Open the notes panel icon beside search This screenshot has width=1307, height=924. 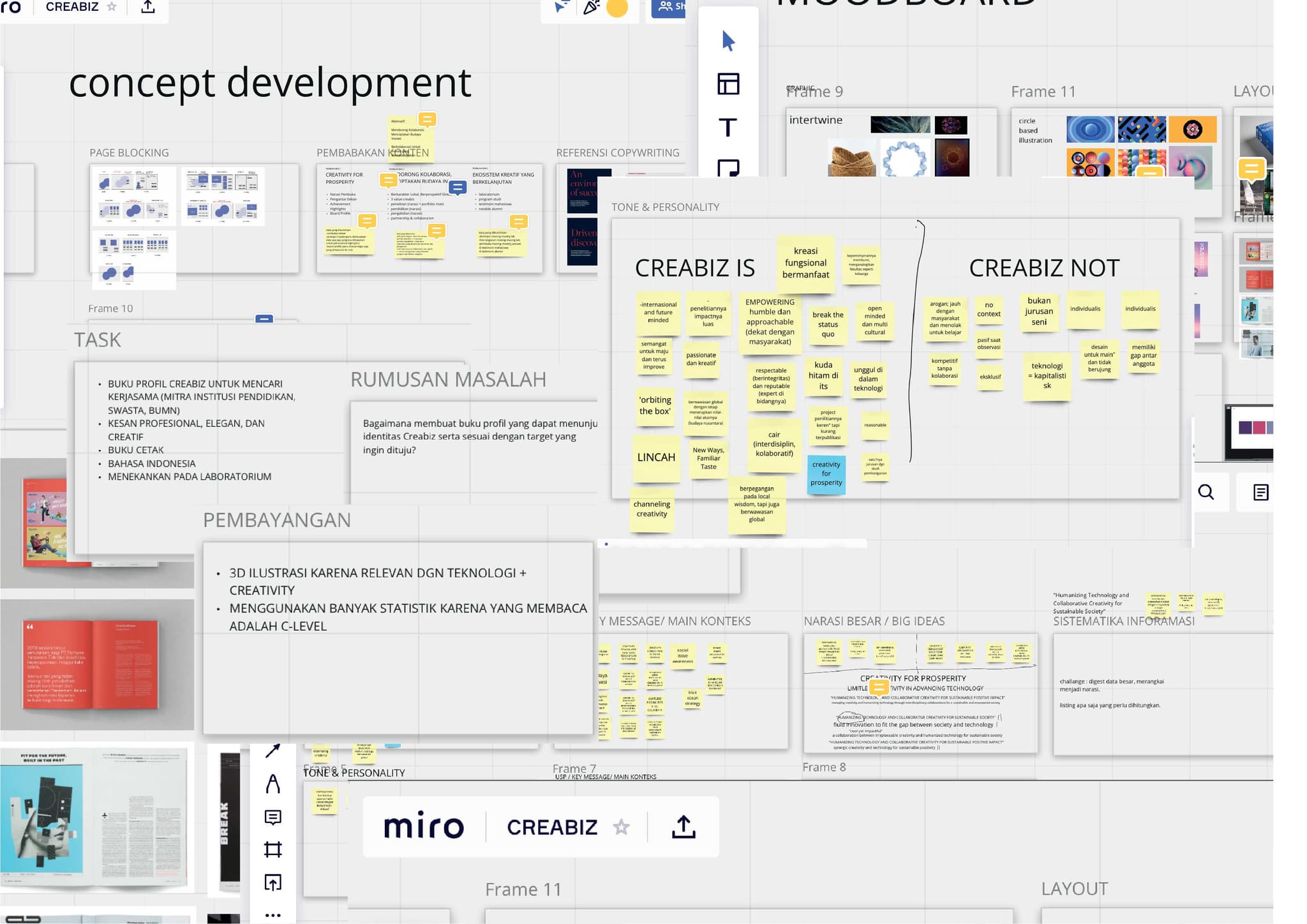click(x=1260, y=492)
